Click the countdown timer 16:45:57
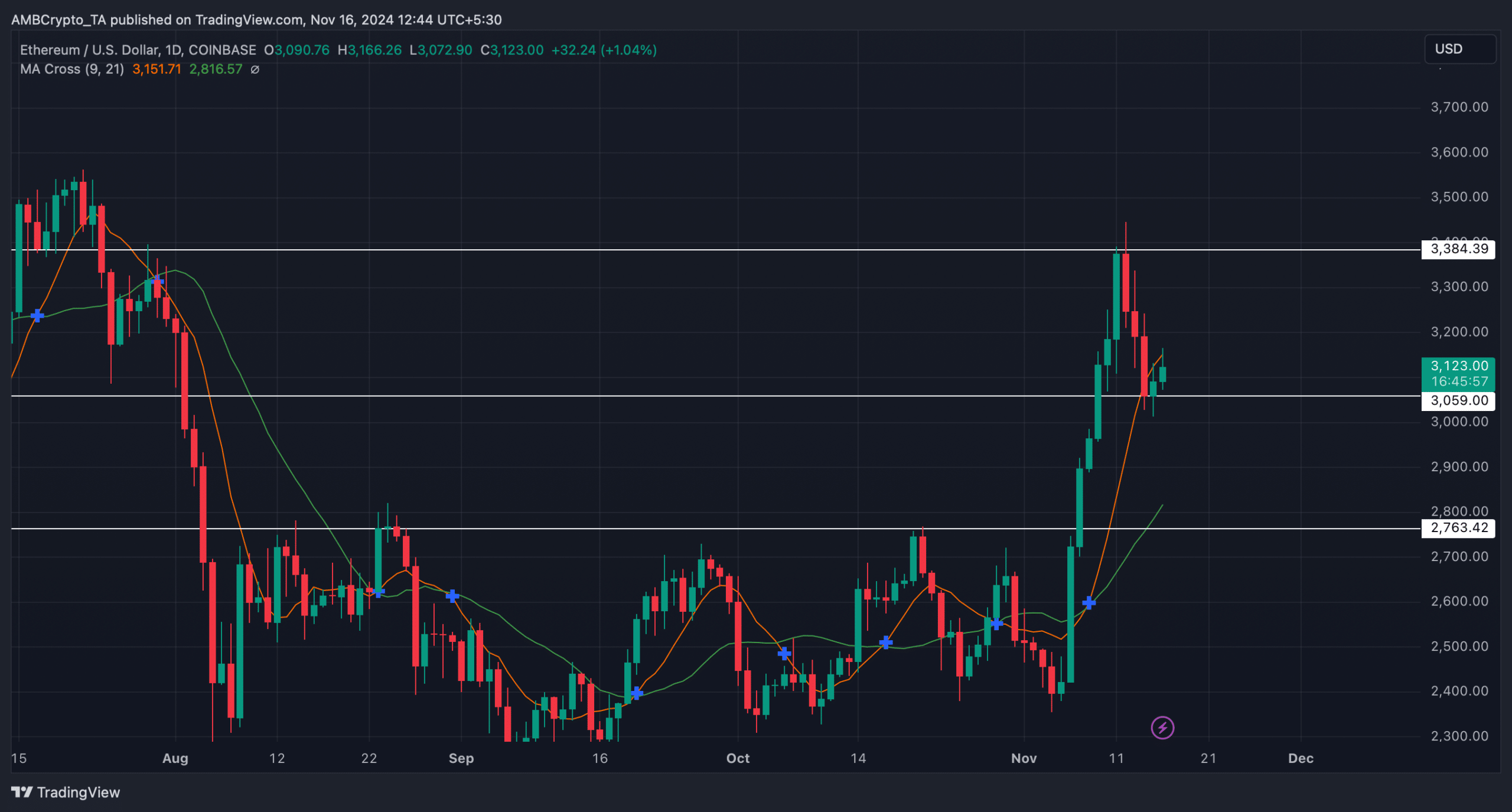Viewport: 1512px width, 812px height. click(1459, 381)
